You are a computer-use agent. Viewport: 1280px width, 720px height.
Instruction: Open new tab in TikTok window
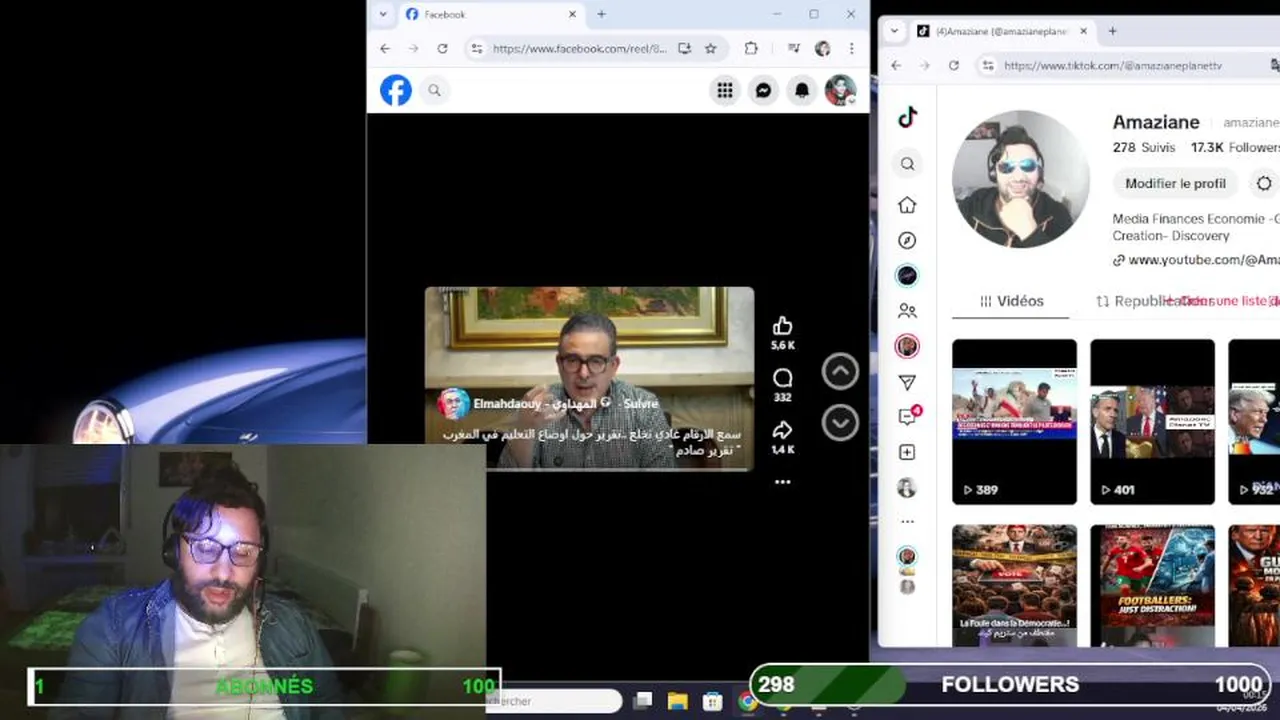(x=1112, y=31)
